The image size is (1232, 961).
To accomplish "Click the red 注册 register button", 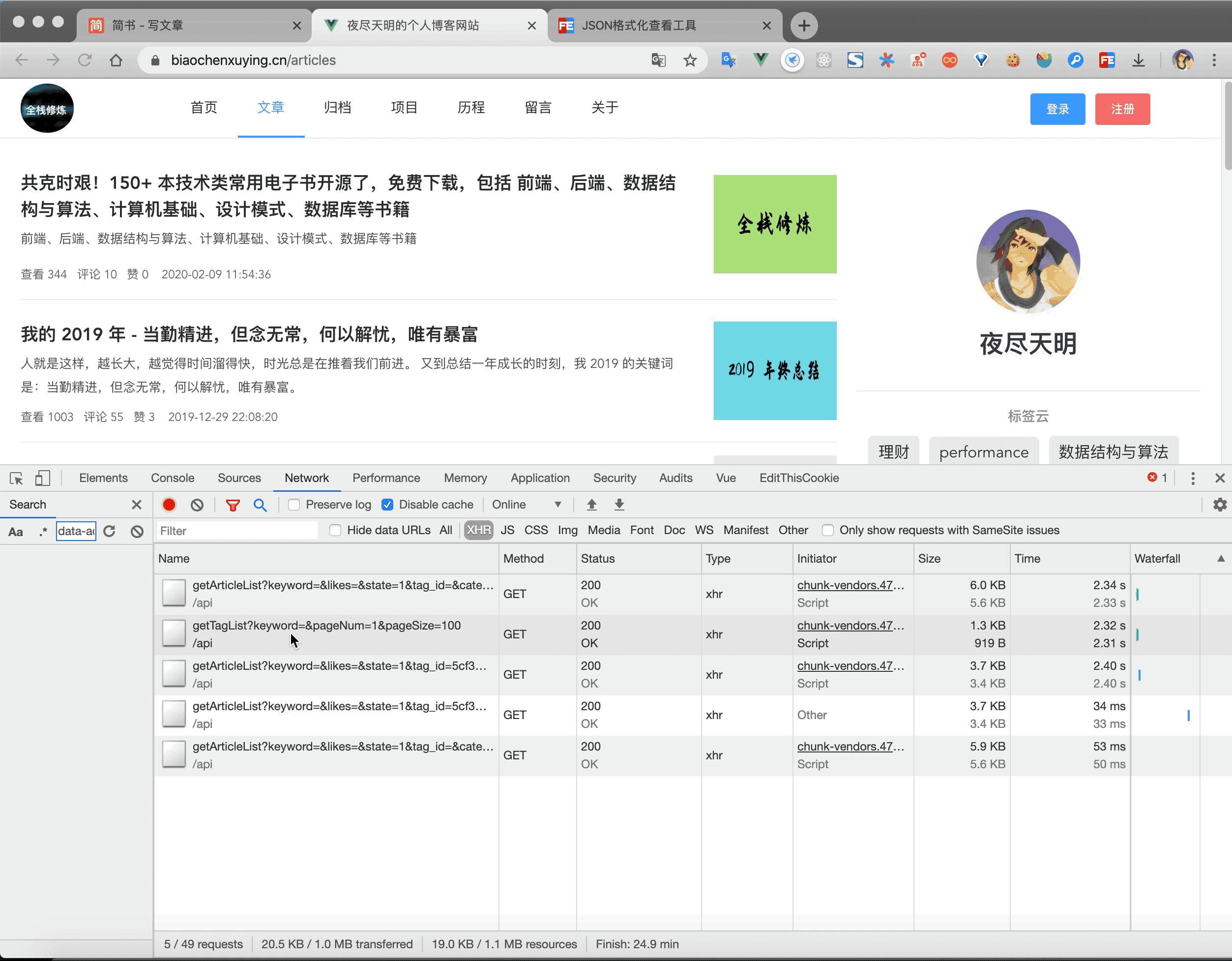I will (x=1122, y=109).
